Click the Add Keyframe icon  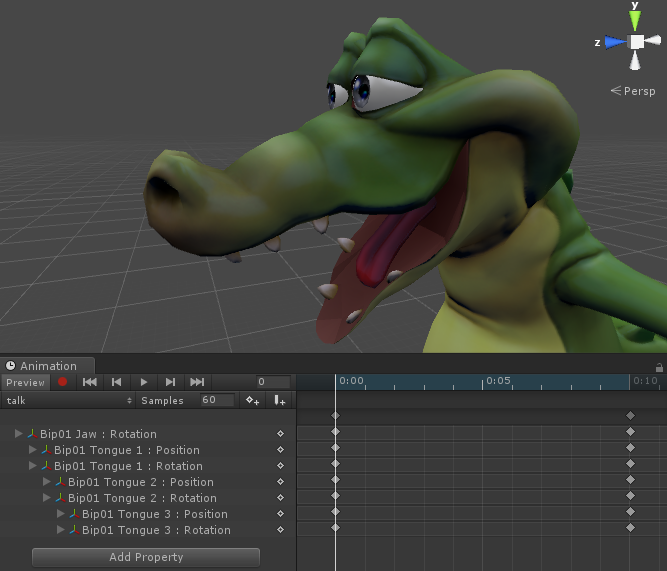click(252, 400)
